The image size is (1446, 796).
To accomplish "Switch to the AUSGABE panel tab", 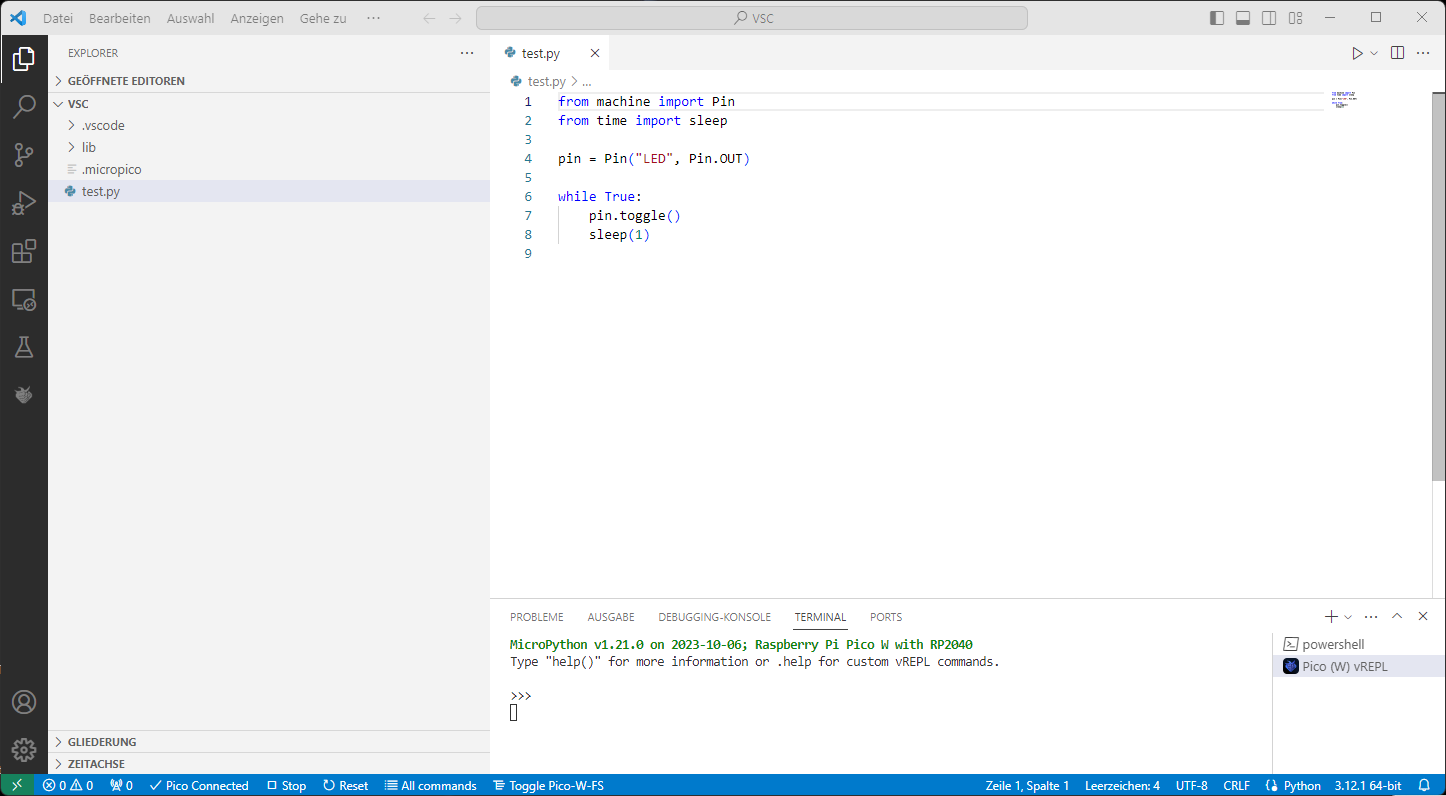I will [x=610, y=617].
